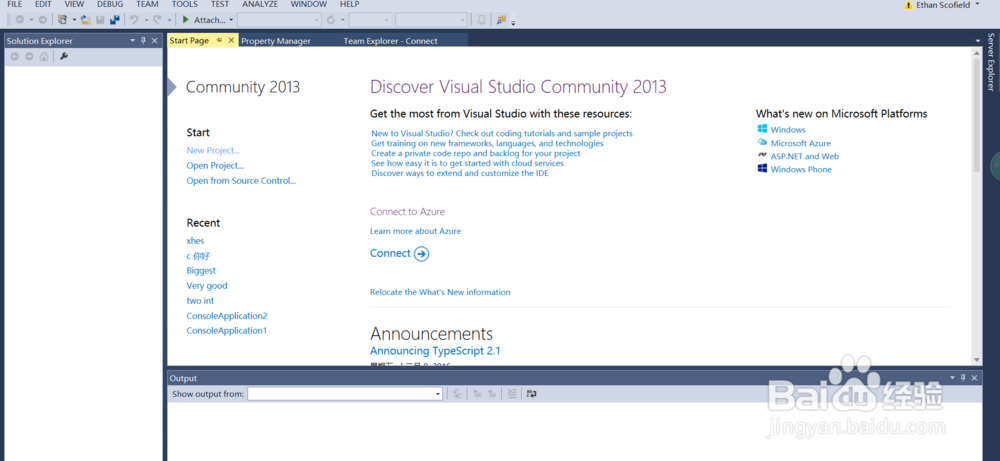Click Solution Explorer's Back arrow icon
The image size is (1000, 461).
coord(15,56)
